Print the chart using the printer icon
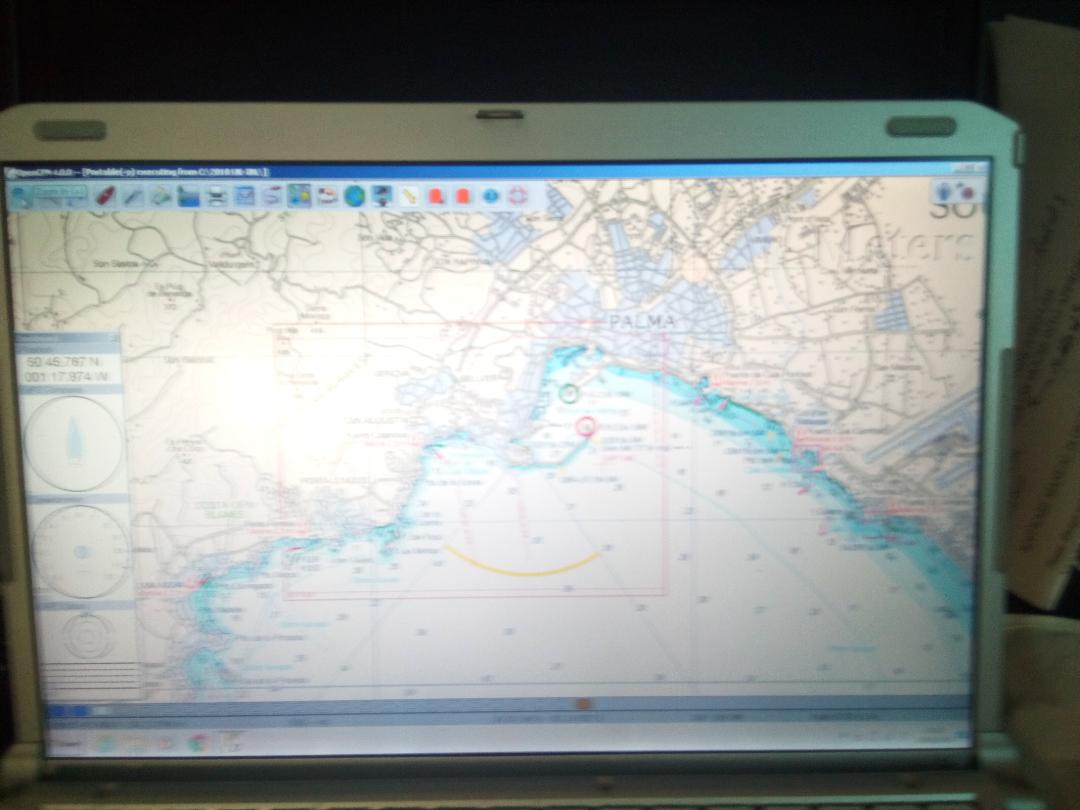The image size is (1080, 810). click(x=216, y=196)
